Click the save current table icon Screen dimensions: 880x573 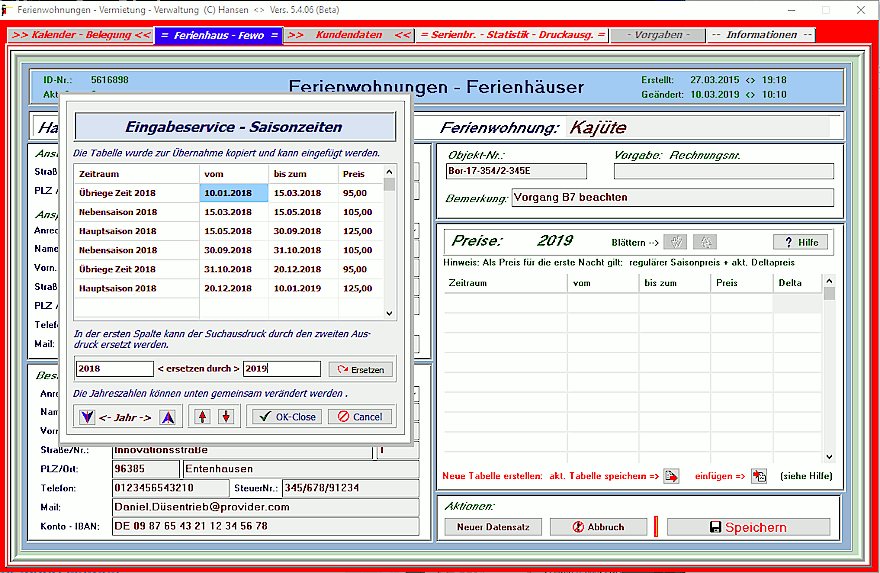click(x=671, y=476)
